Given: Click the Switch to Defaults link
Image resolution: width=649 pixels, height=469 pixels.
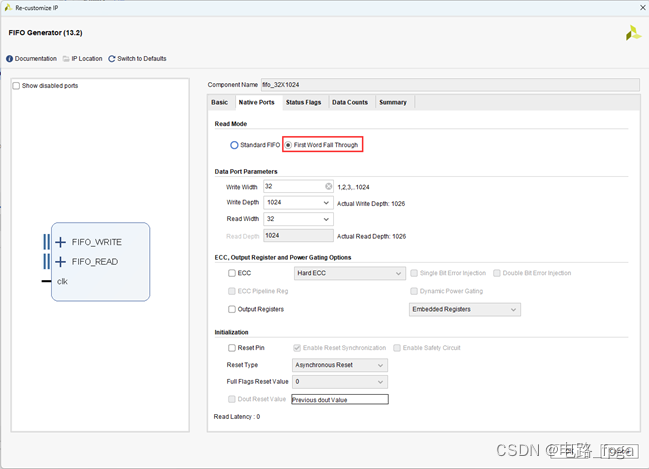Looking at the screenshot, I should coord(142,59).
